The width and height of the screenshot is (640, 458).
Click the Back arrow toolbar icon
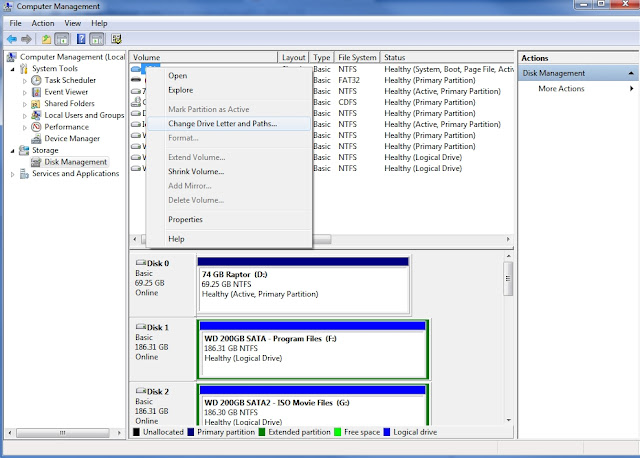12,39
